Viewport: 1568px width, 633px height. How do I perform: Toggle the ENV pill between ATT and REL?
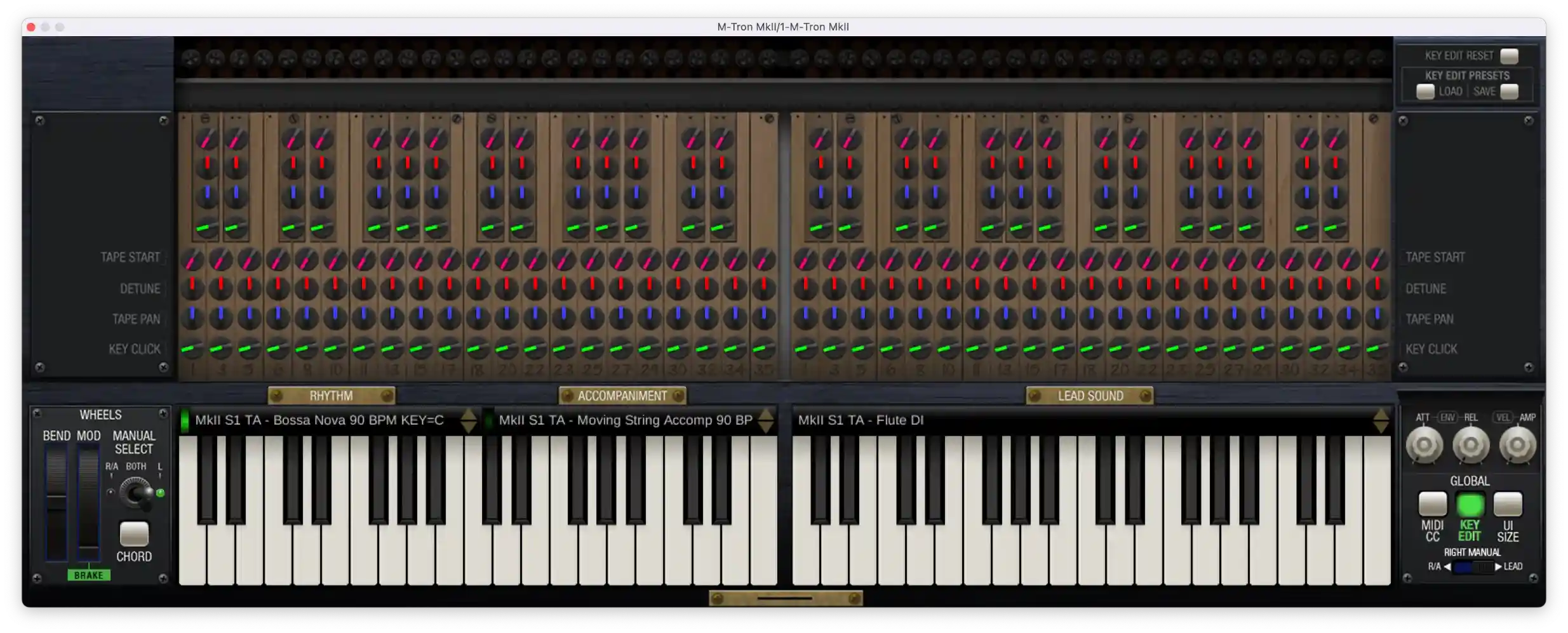1447,417
